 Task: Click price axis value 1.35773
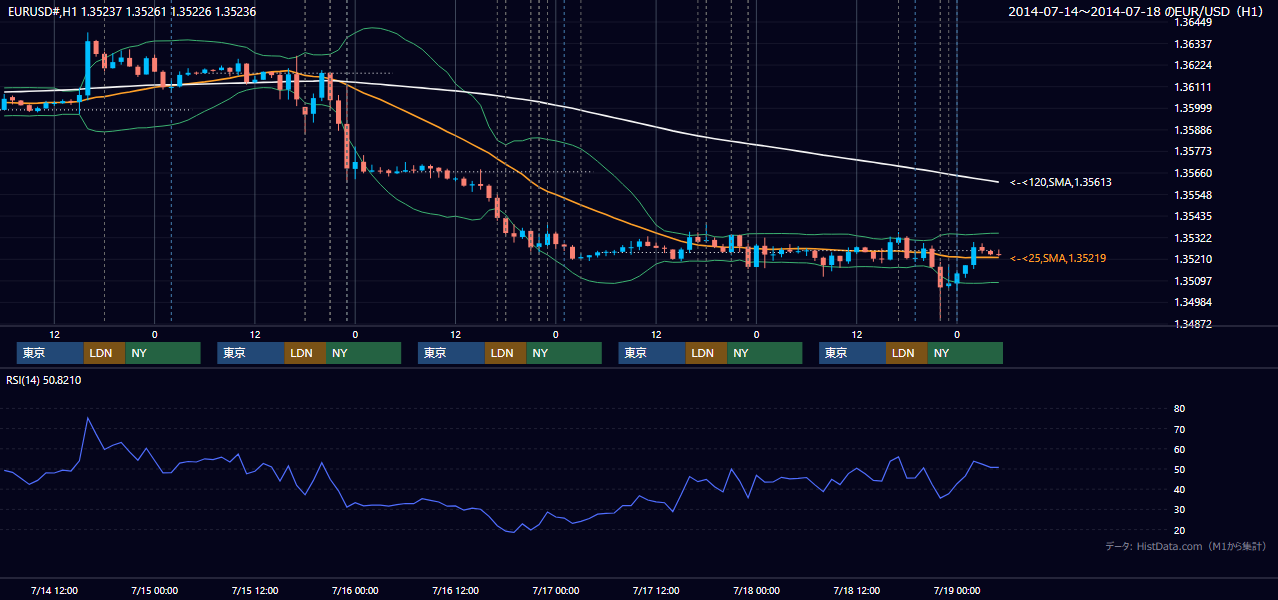(x=1193, y=151)
